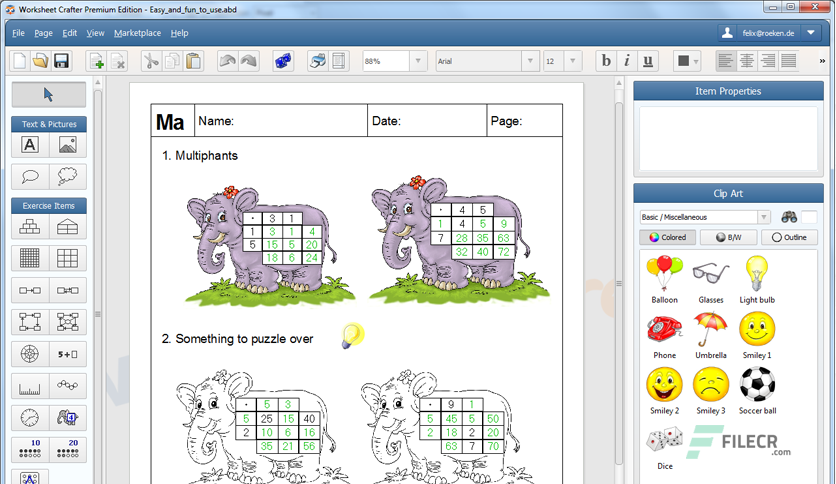Switch clip art to B/W style
The width and height of the screenshot is (836, 484).
pos(728,237)
